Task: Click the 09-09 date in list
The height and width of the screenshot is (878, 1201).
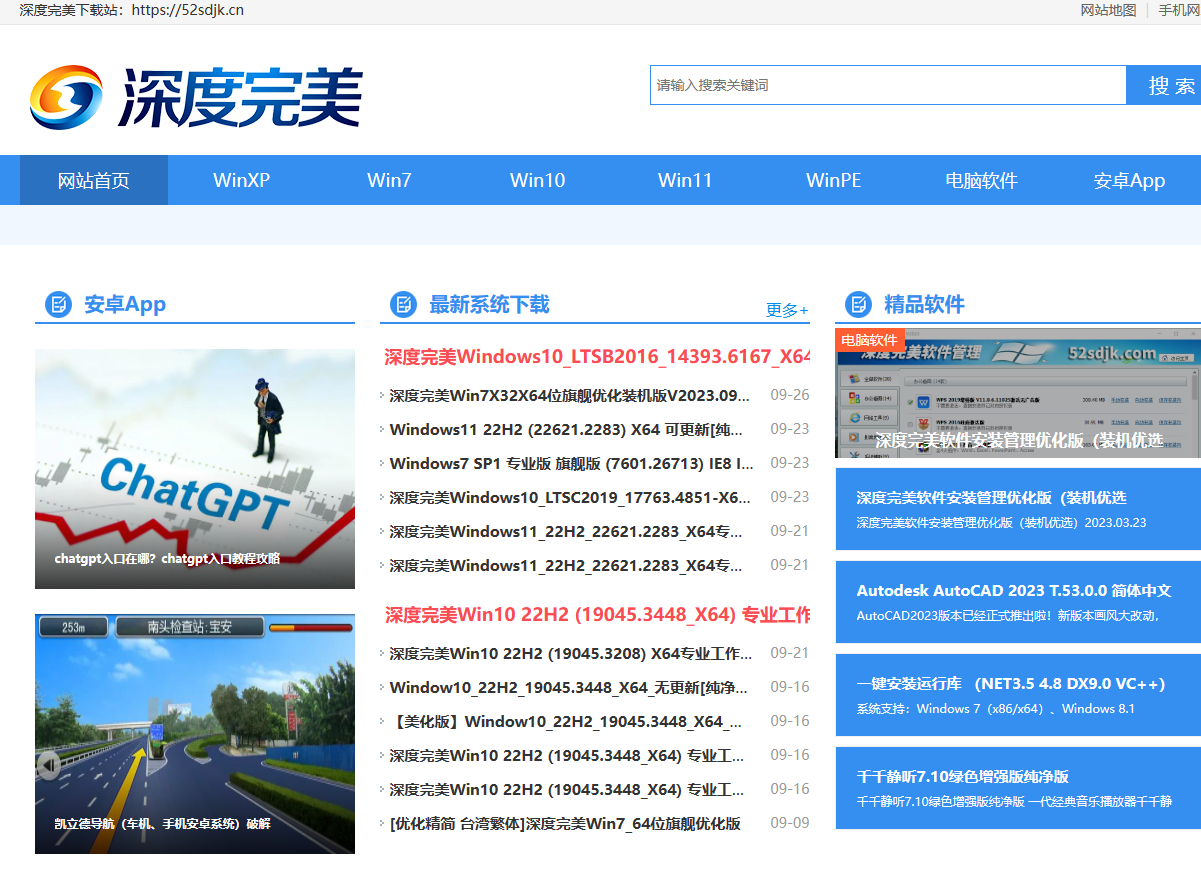Action: (790, 823)
